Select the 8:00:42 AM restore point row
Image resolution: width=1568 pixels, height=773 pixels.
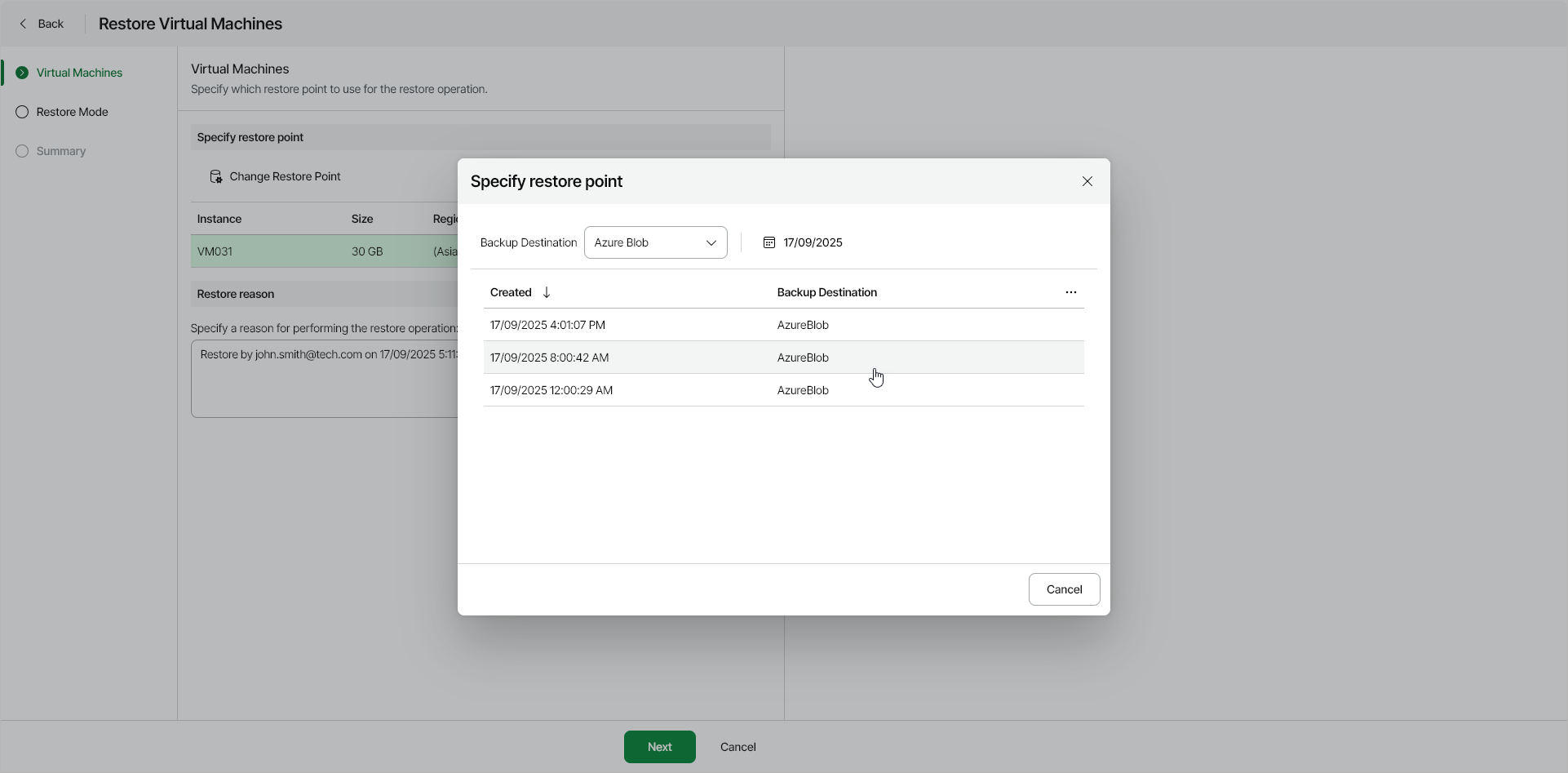pos(734,358)
